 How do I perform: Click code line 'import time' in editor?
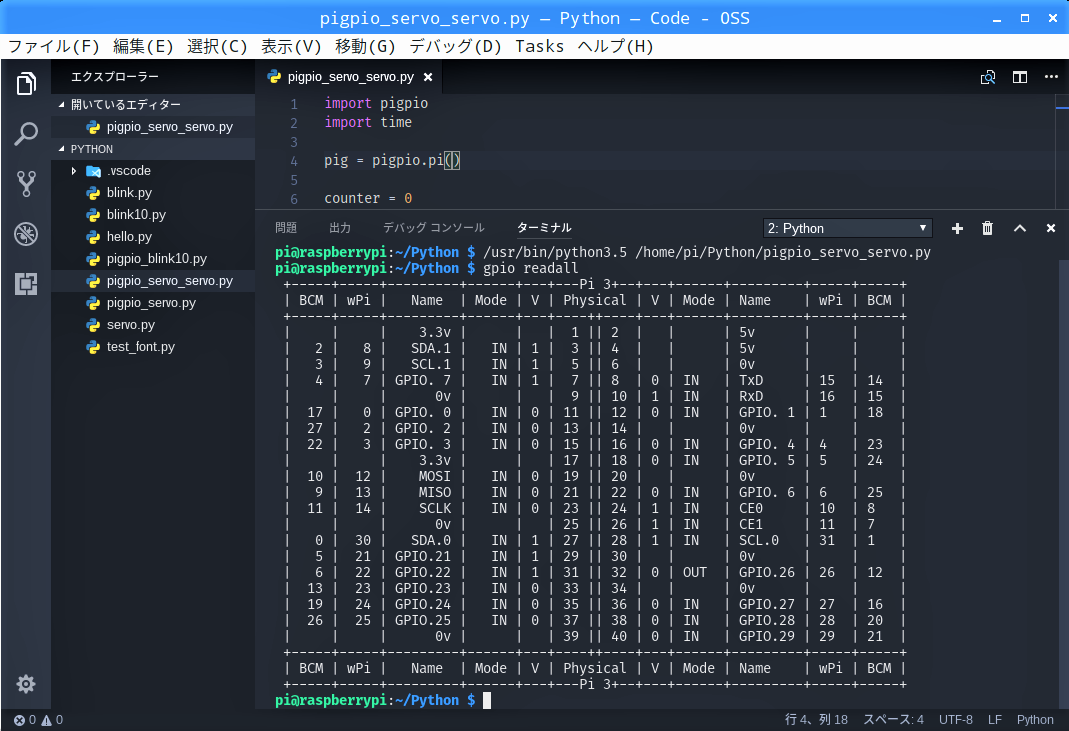[x=368, y=122]
